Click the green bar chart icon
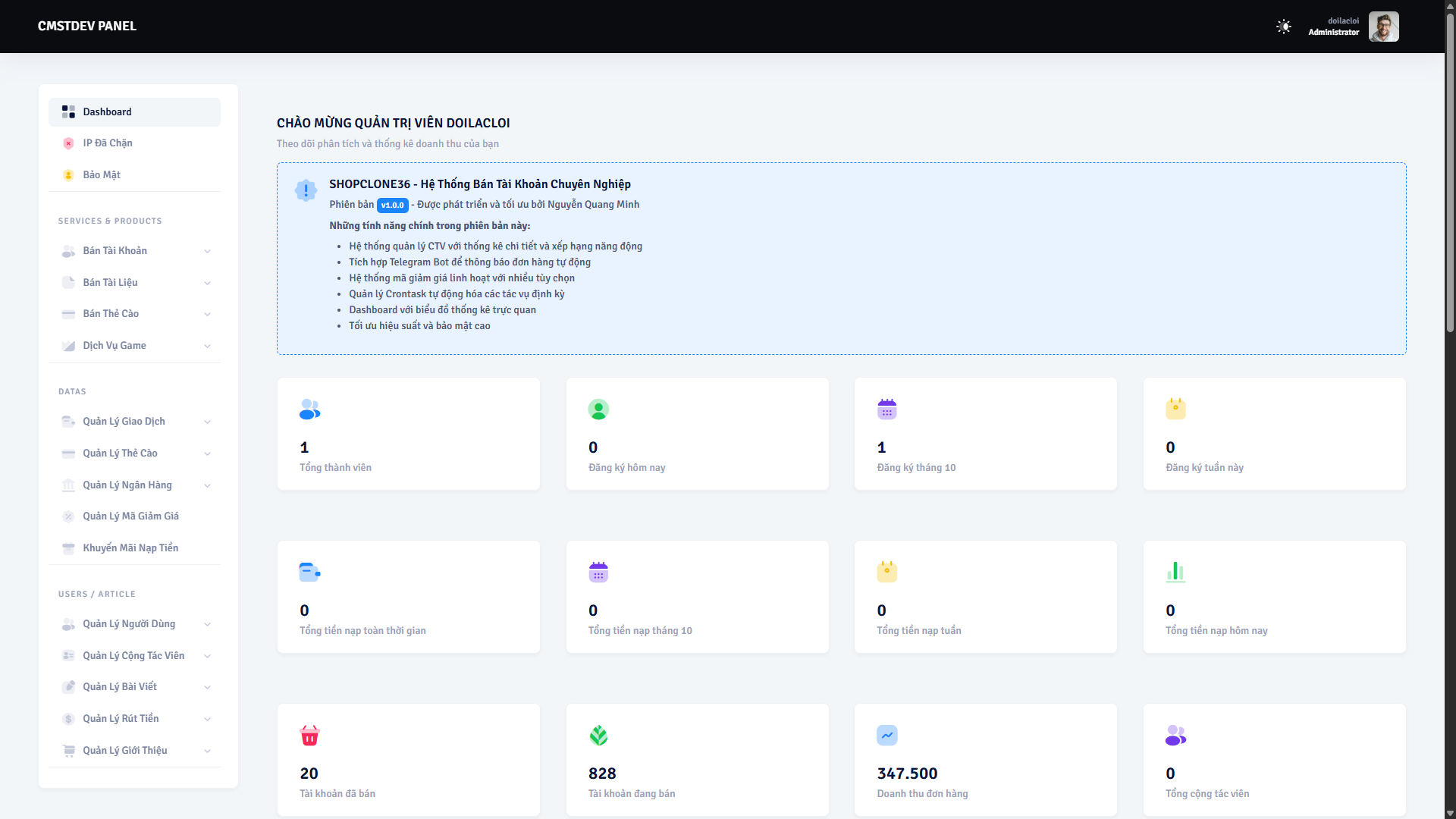This screenshot has width=1456, height=819. (x=1175, y=572)
